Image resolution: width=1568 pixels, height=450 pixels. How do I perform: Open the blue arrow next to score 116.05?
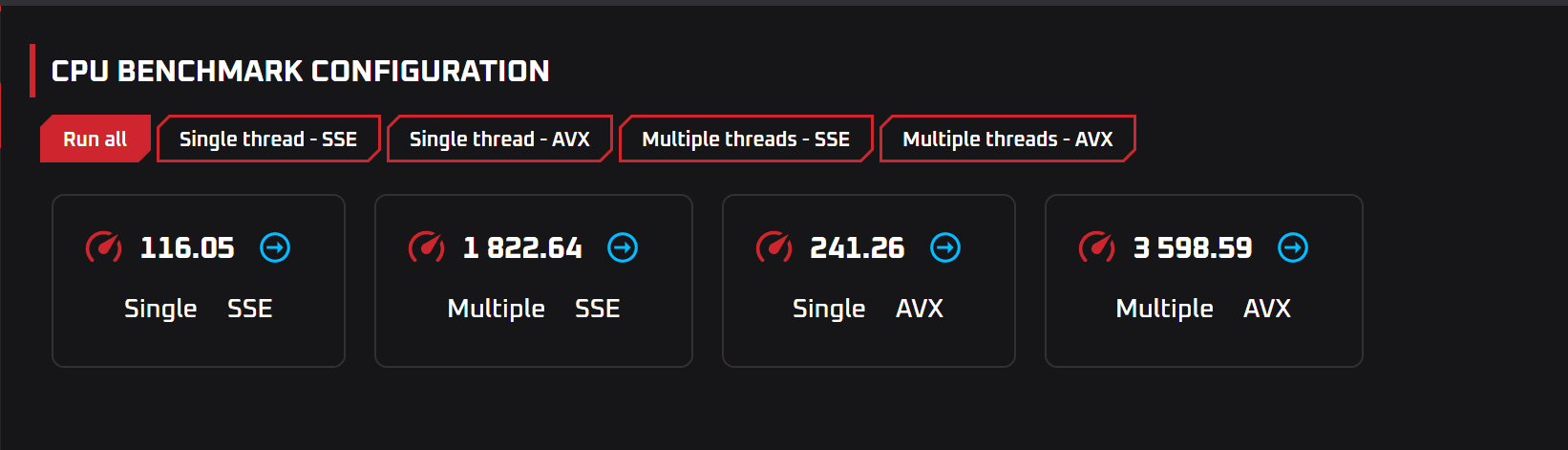pos(275,248)
